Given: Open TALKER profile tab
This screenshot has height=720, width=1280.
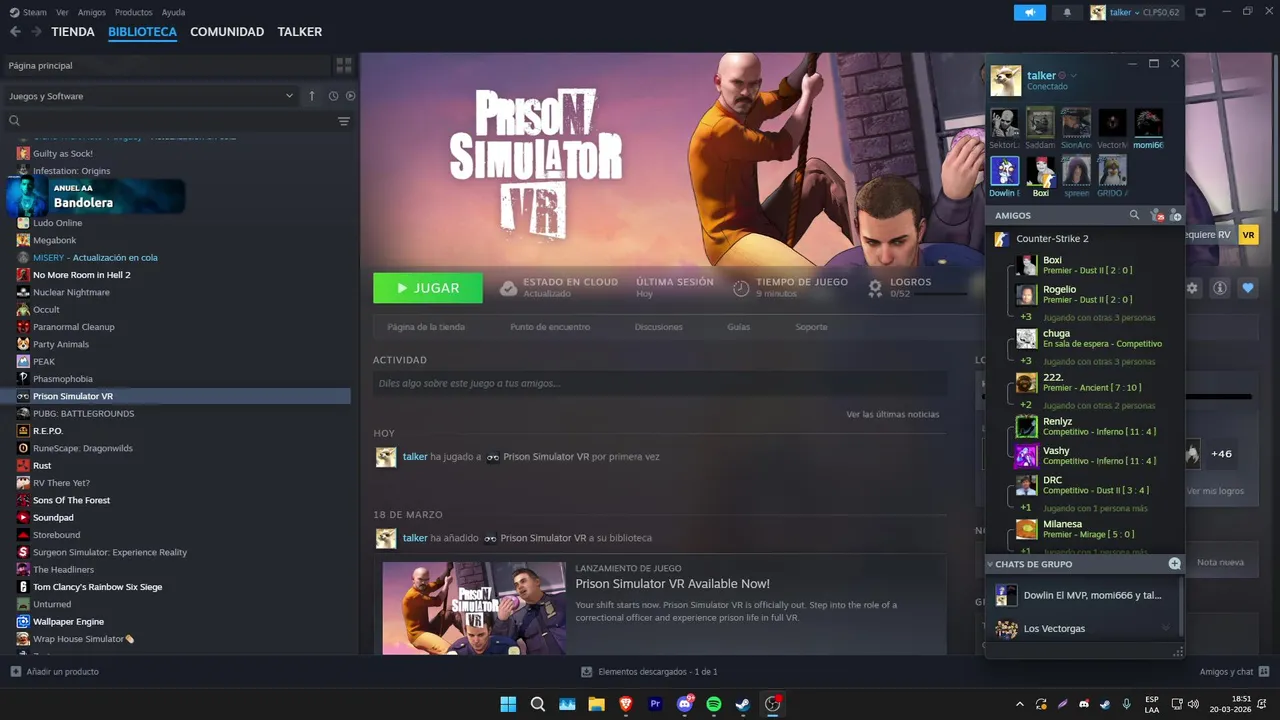Looking at the screenshot, I should coord(300,32).
